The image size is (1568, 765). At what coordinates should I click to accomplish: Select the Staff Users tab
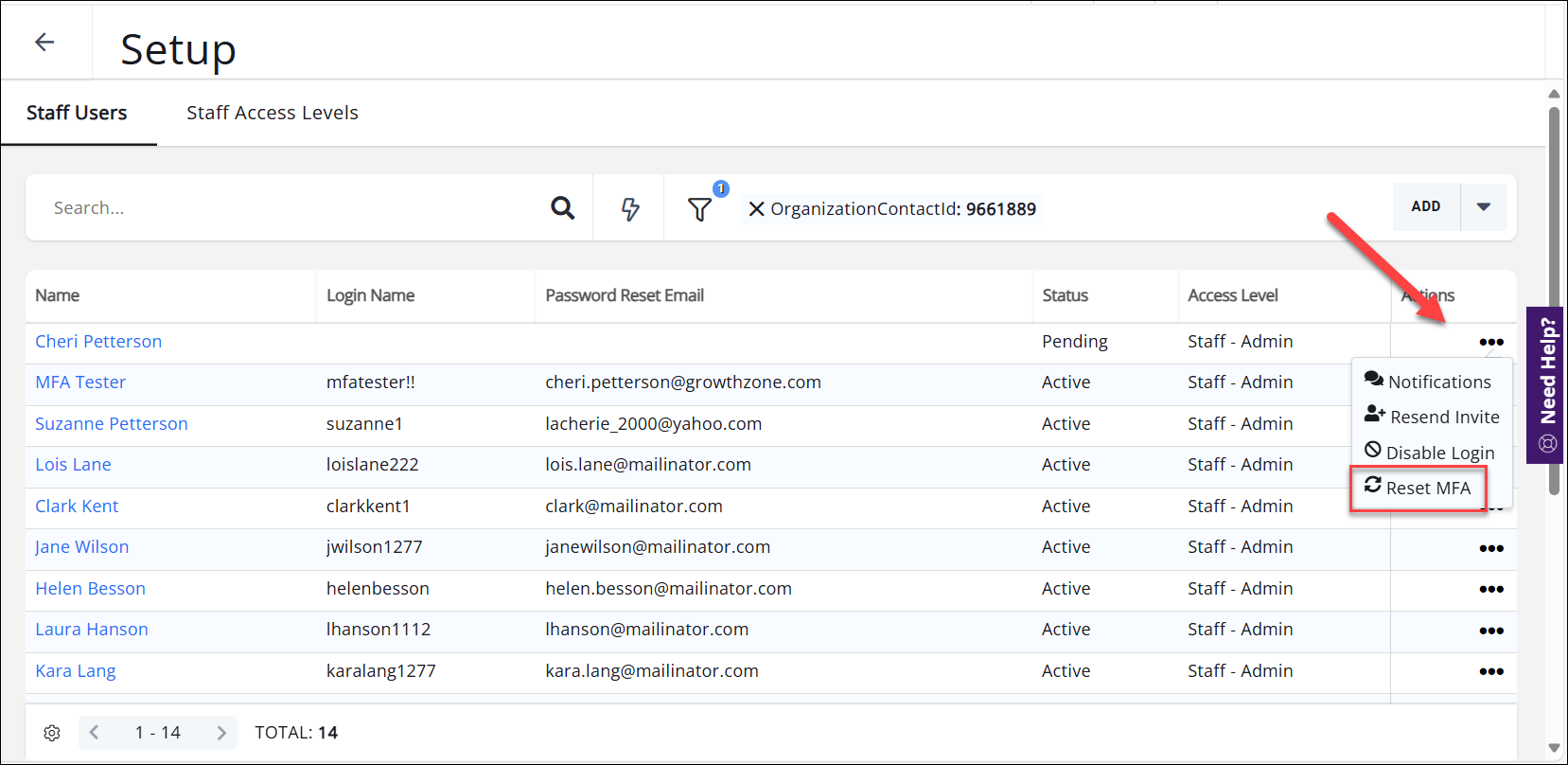pyautogui.click(x=77, y=113)
